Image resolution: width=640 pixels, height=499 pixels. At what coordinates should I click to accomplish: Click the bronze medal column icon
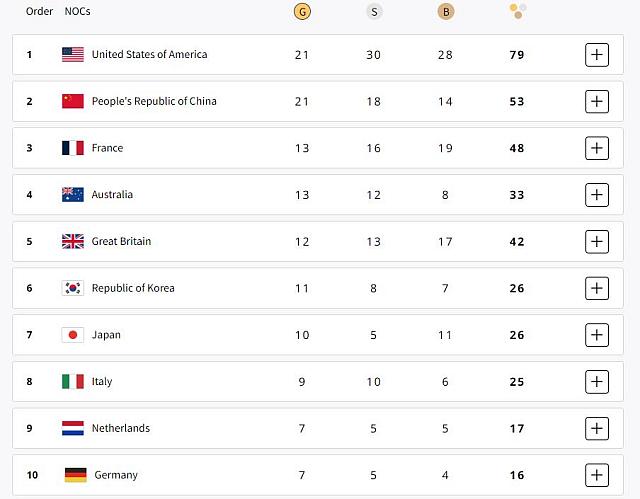445,12
